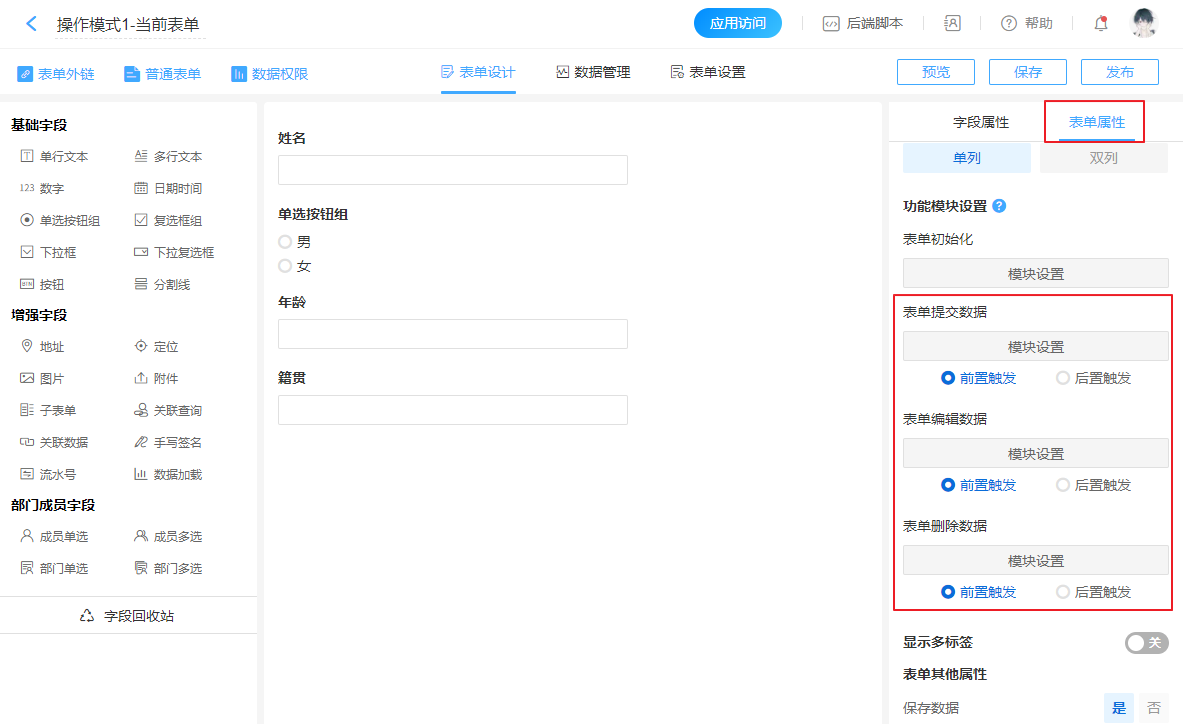This screenshot has width=1183, height=724.
Task: Open 模块设置 for 表单初始化
Action: click(x=1036, y=274)
